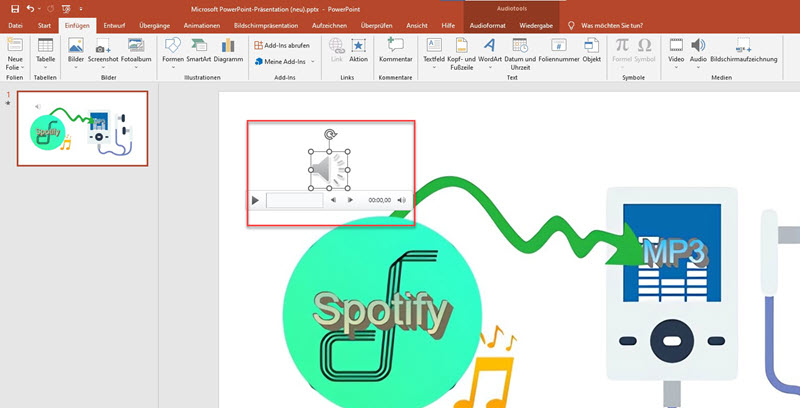
Task: Undo the last action
Action: [30, 9]
